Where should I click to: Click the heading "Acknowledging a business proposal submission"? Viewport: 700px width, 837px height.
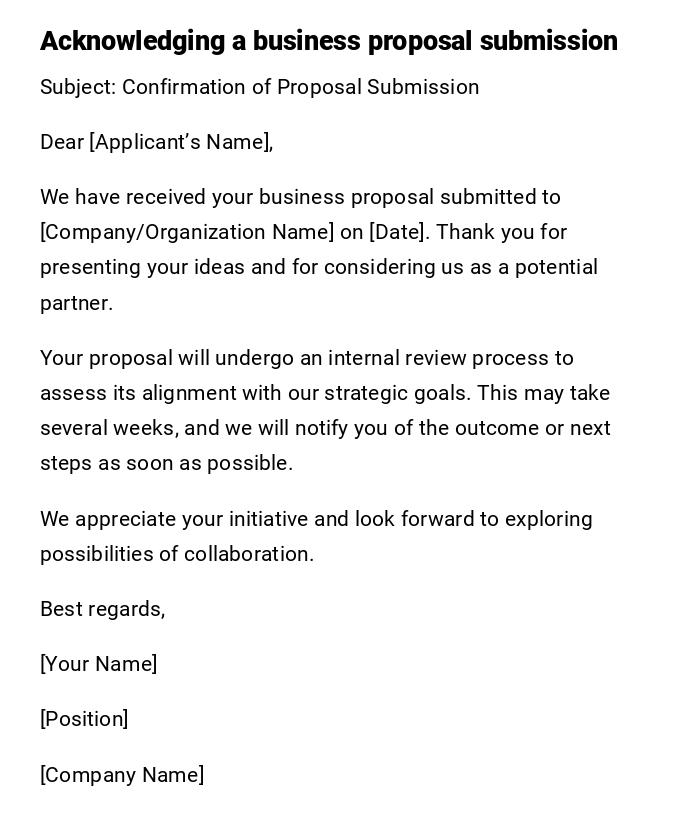(x=328, y=41)
